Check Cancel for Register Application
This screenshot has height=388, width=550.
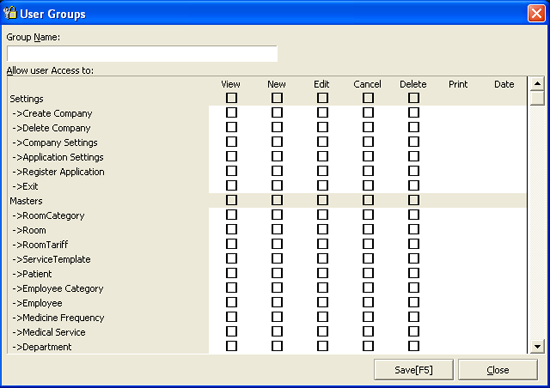tap(368, 171)
